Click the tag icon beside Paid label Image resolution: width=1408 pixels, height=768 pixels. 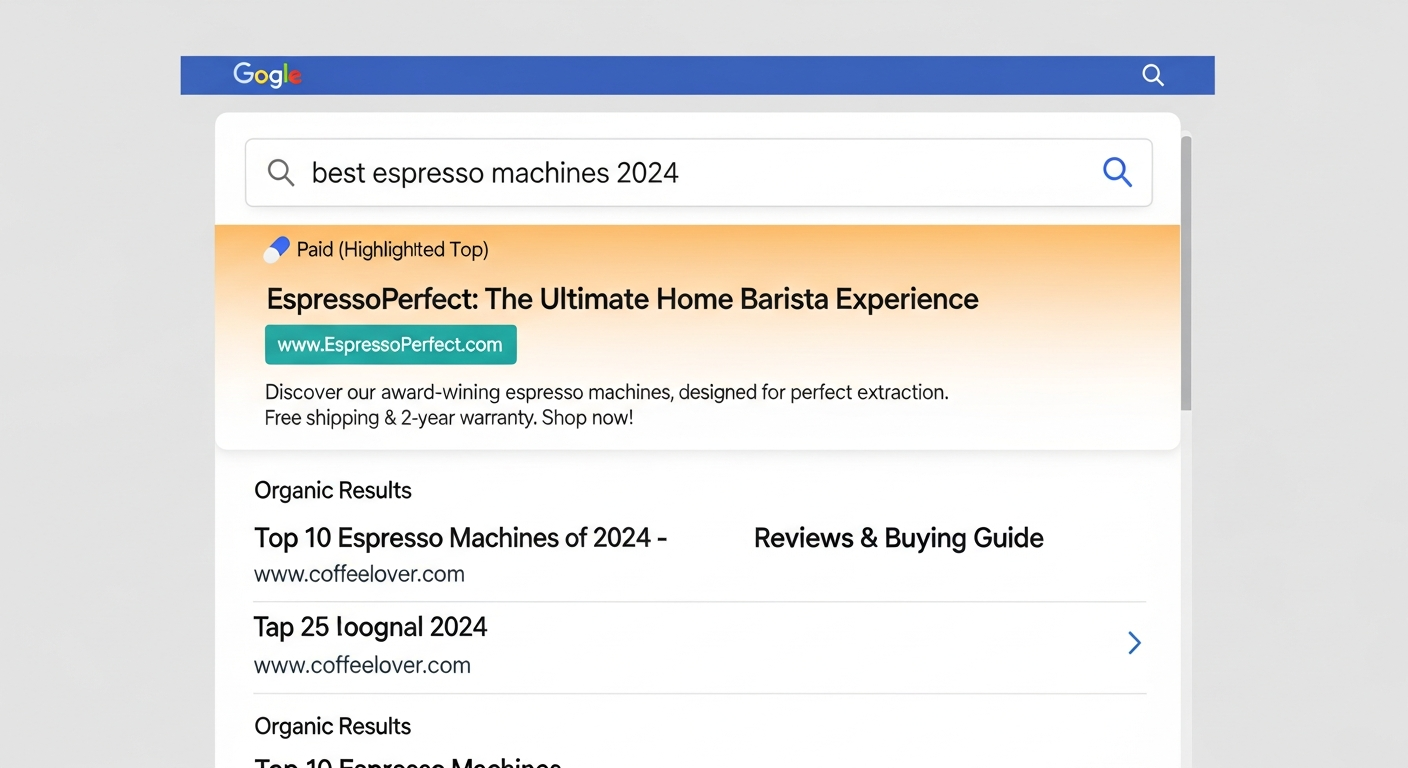pos(276,250)
